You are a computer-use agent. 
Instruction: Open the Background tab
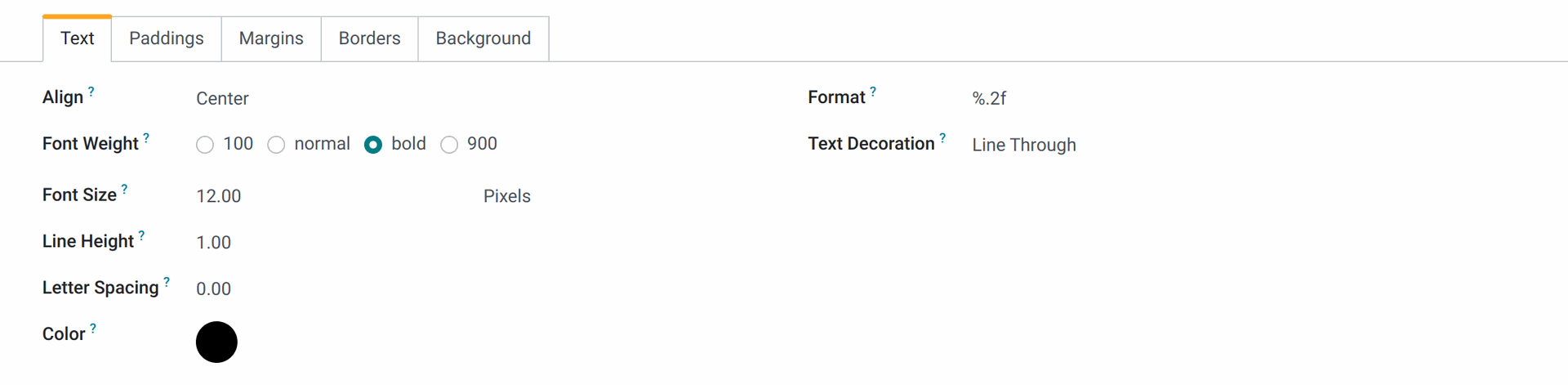(x=483, y=38)
